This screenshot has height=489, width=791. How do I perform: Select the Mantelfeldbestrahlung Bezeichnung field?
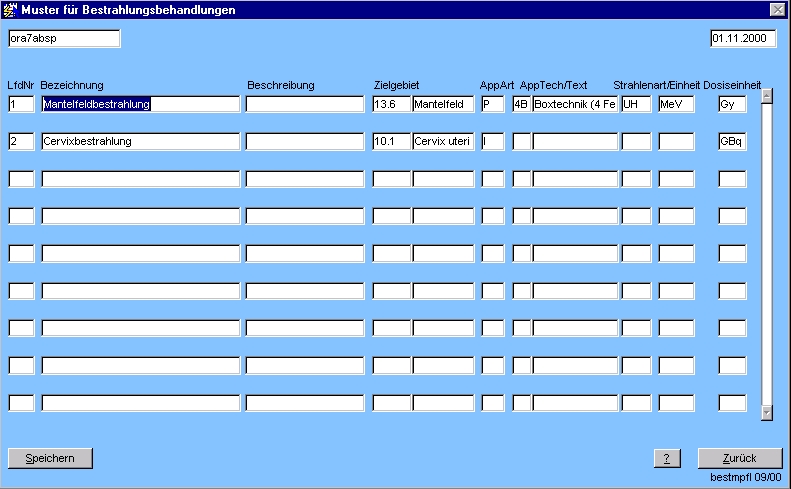tap(140, 104)
